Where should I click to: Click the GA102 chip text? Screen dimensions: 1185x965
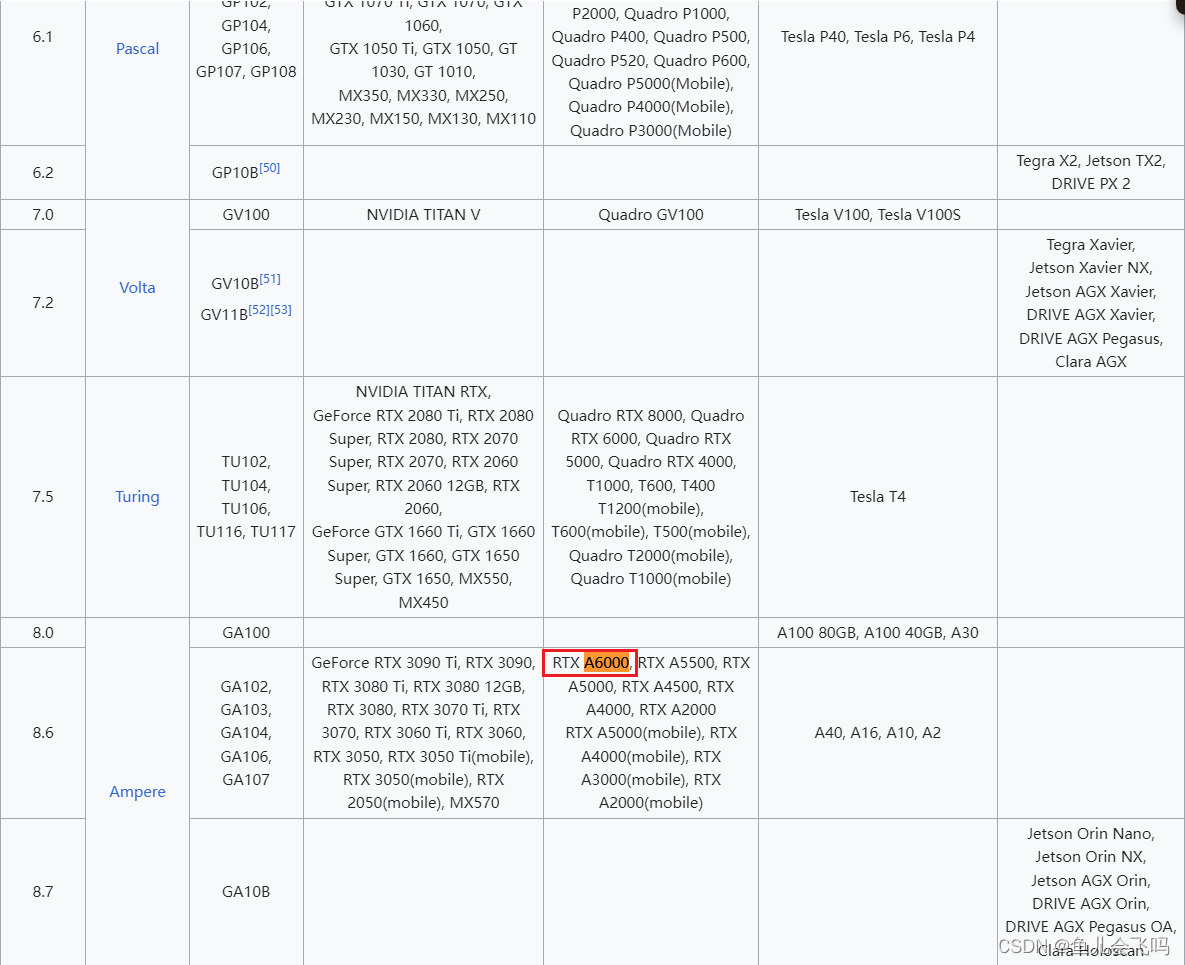[x=244, y=686]
